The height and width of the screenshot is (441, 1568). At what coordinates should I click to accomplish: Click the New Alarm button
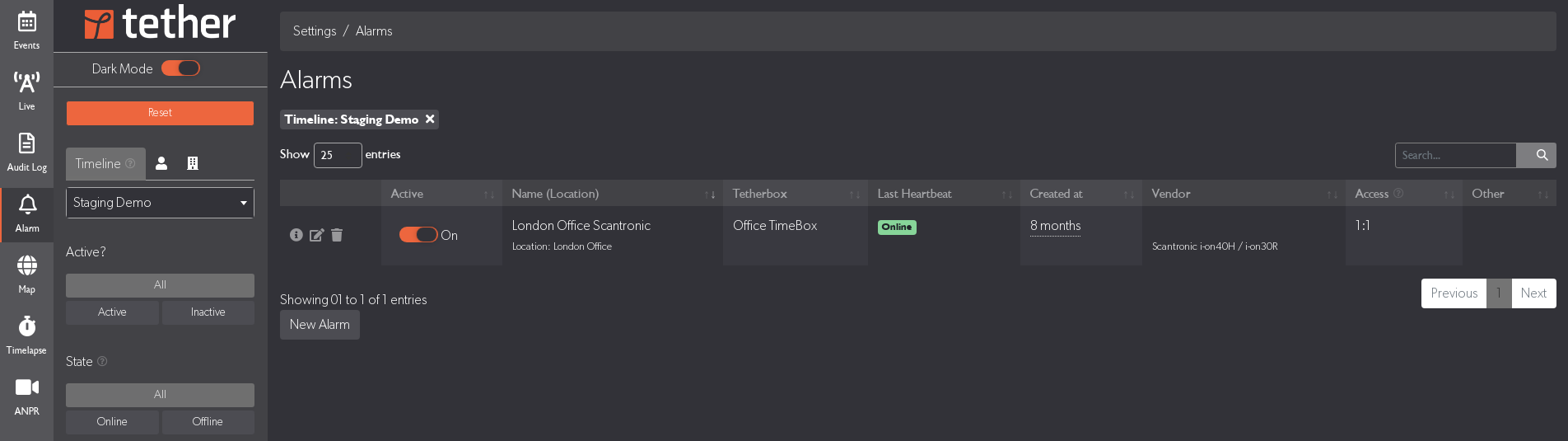coord(320,325)
